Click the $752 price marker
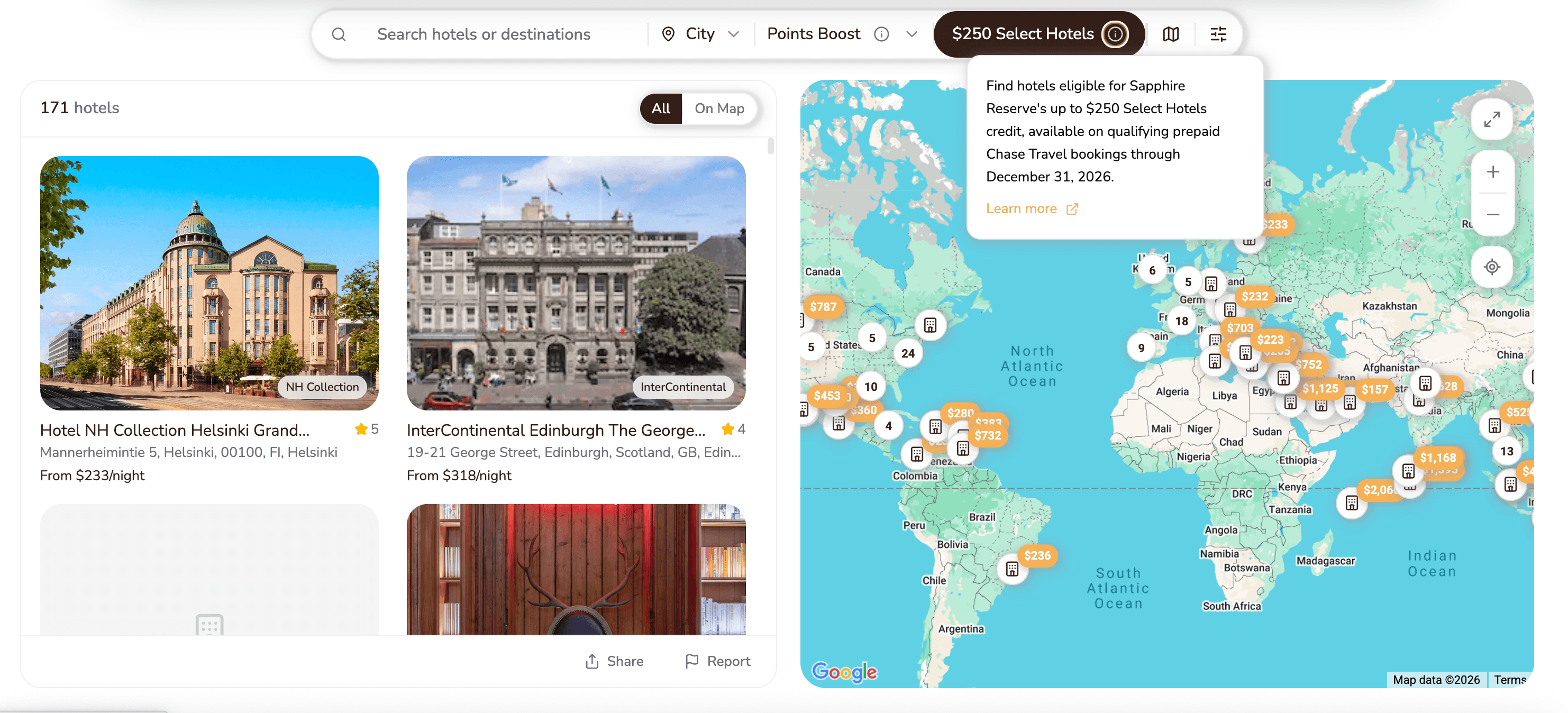The height and width of the screenshot is (713, 1568). [x=1308, y=364]
